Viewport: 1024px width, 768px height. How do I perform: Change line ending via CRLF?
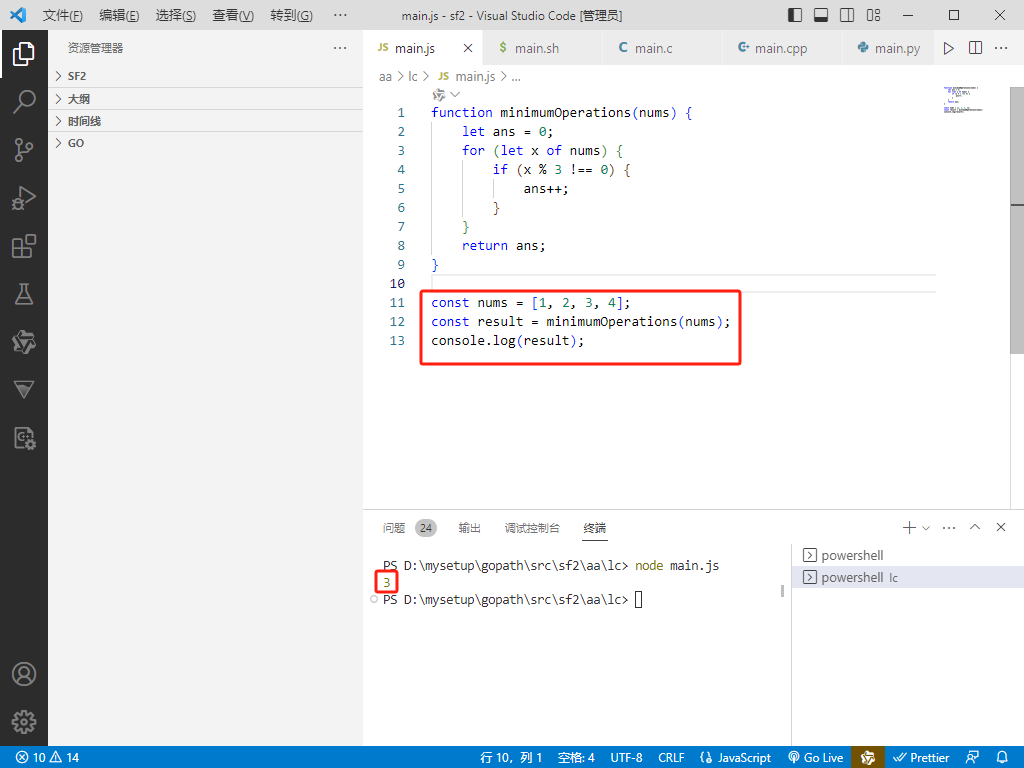click(x=671, y=757)
